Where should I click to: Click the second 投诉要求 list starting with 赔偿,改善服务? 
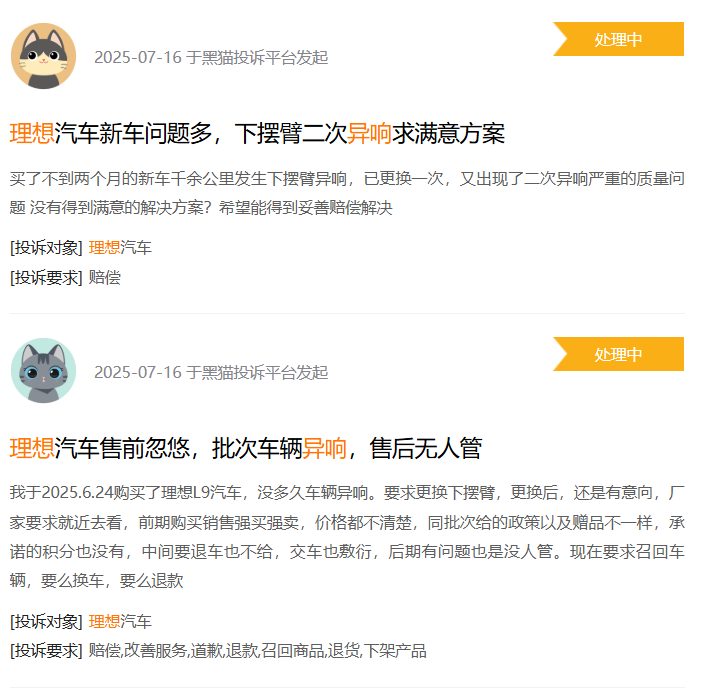click(257, 651)
